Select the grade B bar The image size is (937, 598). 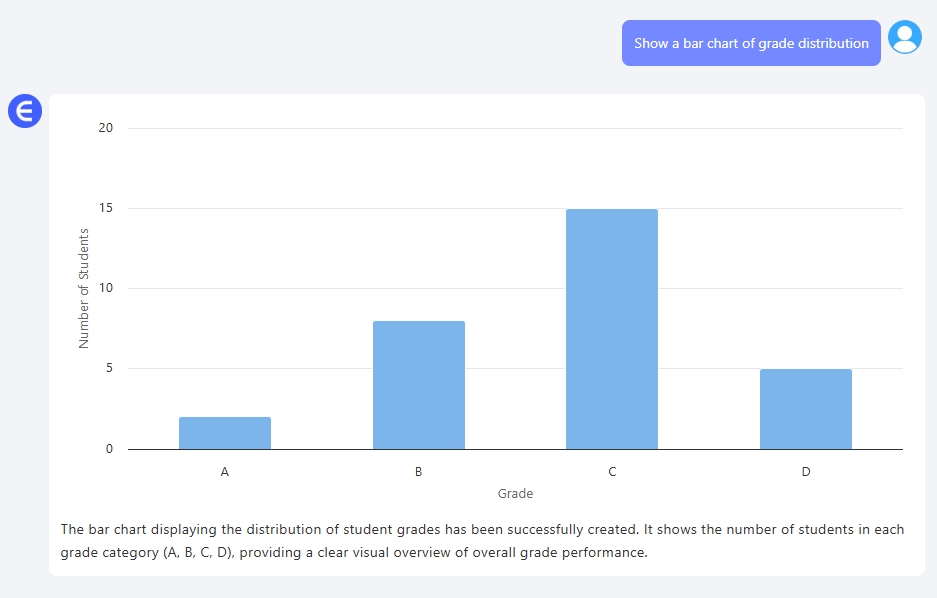[418, 385]
